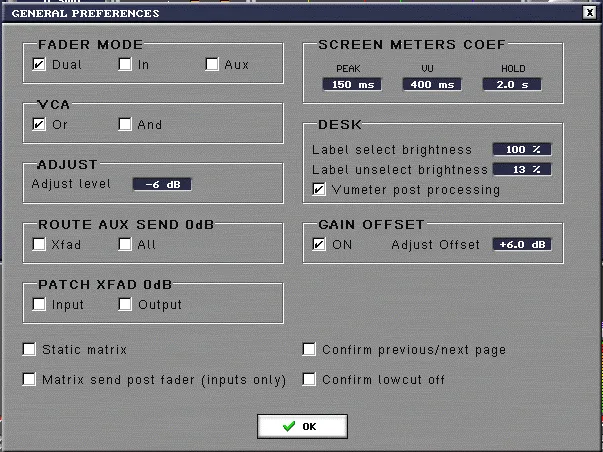Turn off Gain Offset ON checkbox
This screenshot has height=452, width=603.
tap(319, 244)
